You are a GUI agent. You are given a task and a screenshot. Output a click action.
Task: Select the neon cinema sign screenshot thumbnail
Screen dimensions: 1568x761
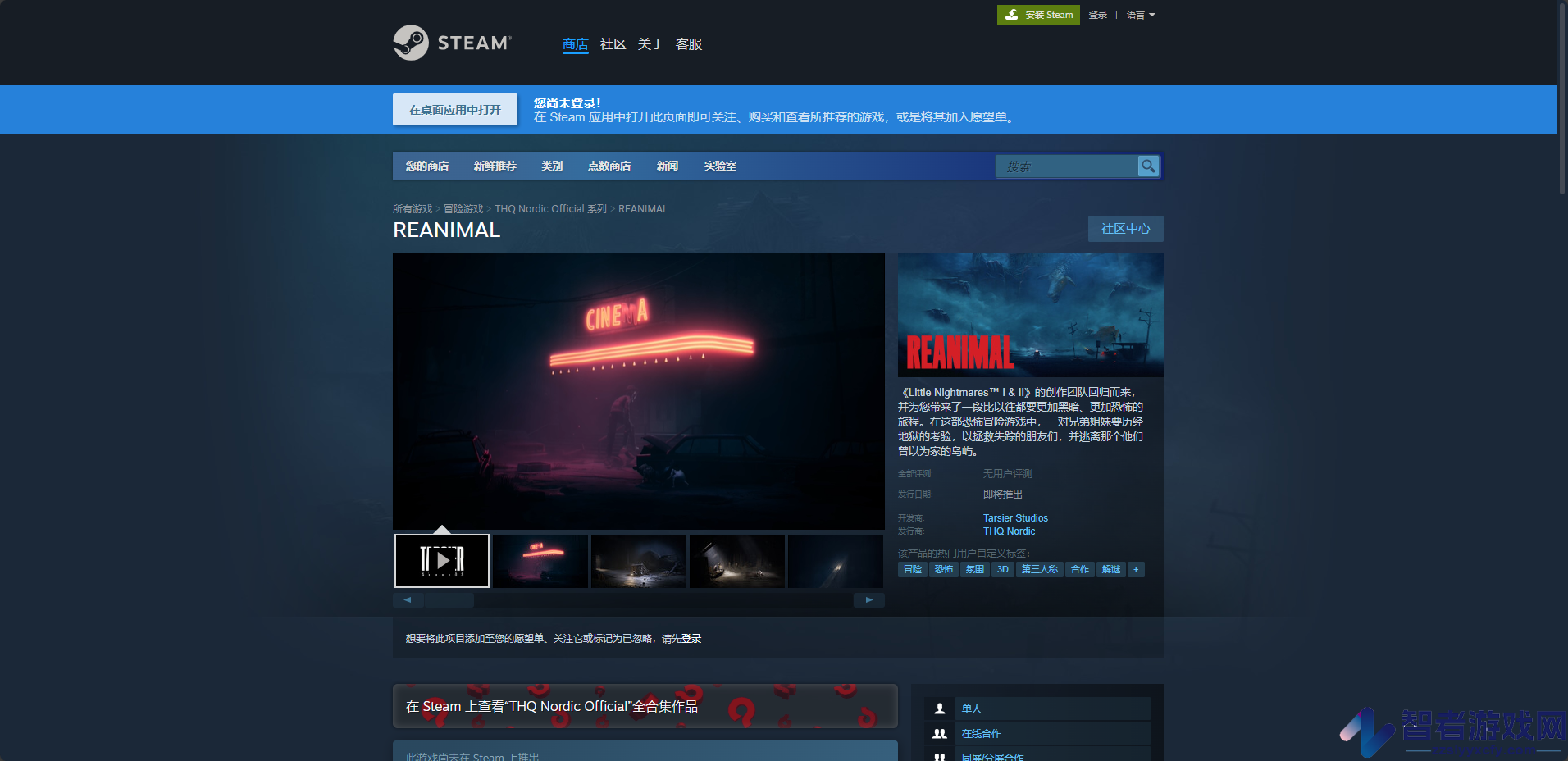(x=540, y=561)
